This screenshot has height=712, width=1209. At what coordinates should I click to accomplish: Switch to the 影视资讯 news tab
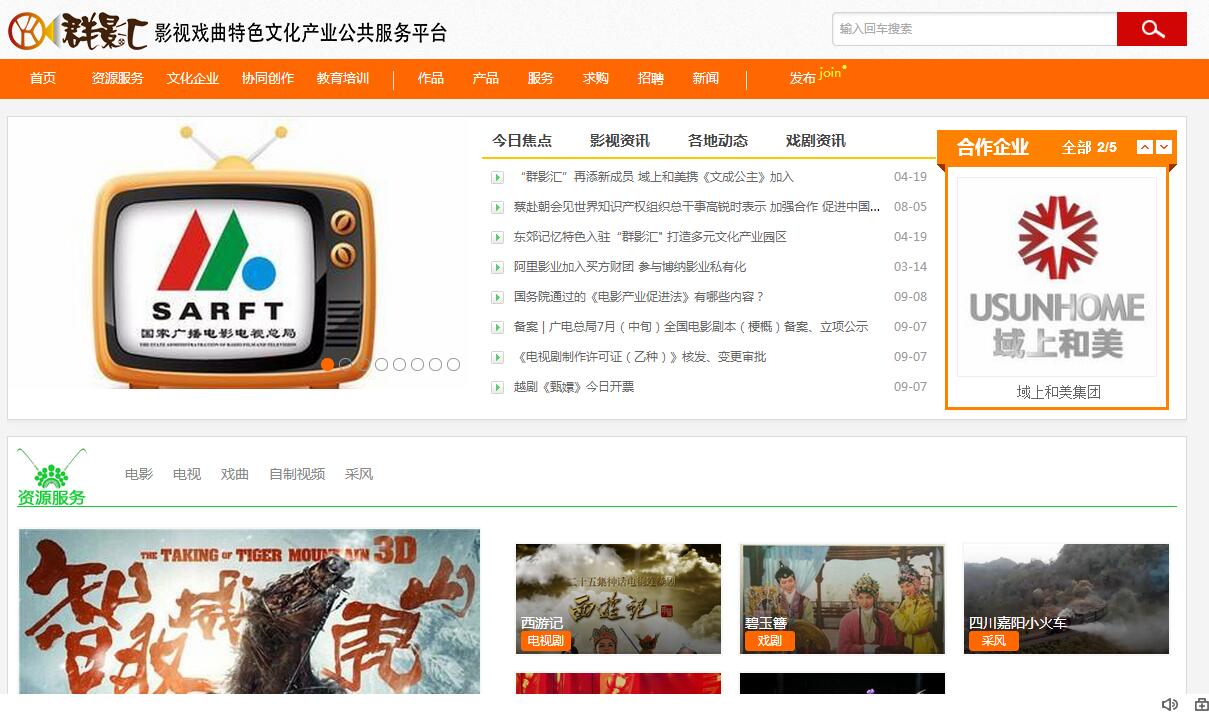tap(619, 141)
